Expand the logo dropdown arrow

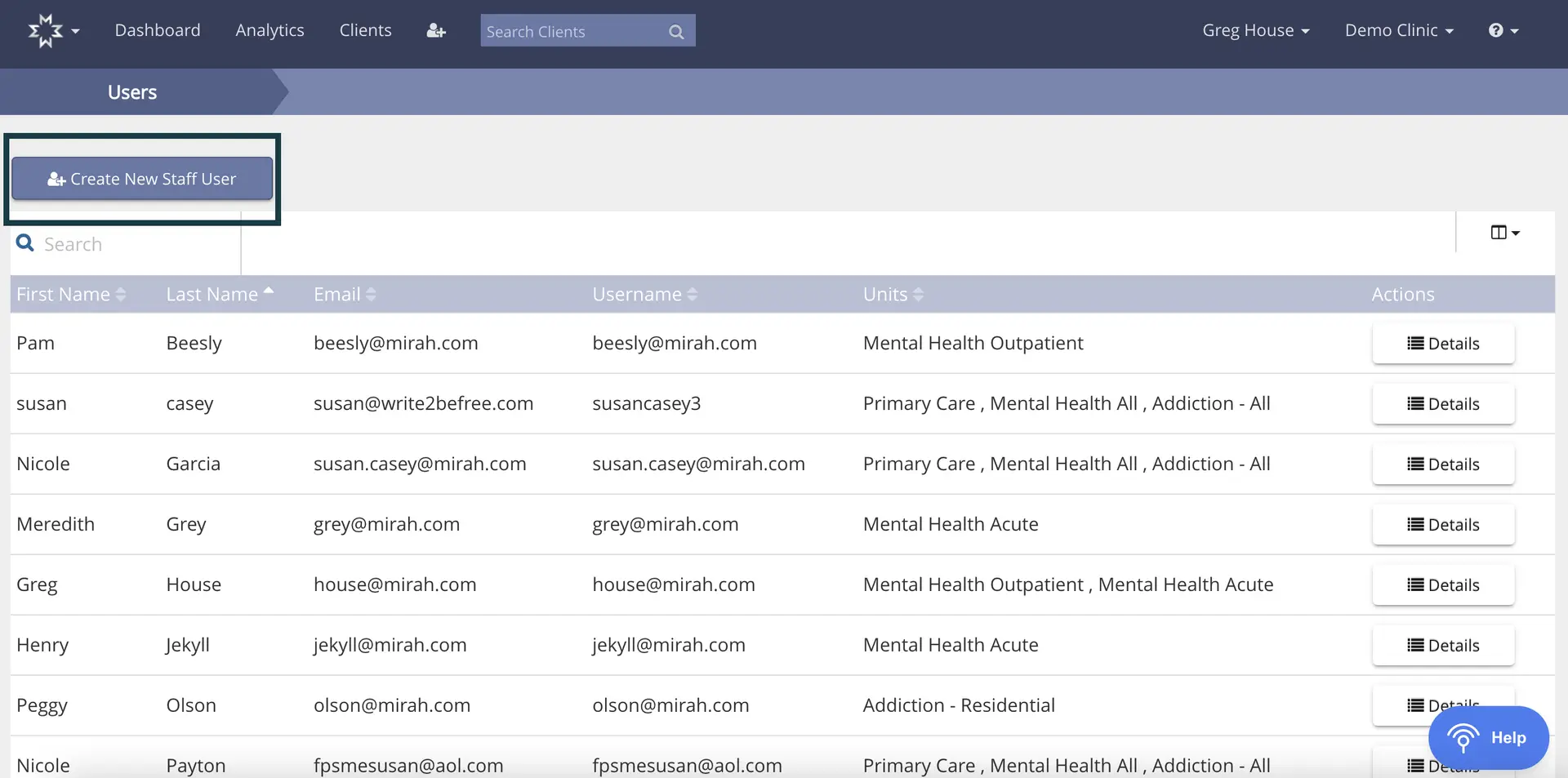(76, 33)
